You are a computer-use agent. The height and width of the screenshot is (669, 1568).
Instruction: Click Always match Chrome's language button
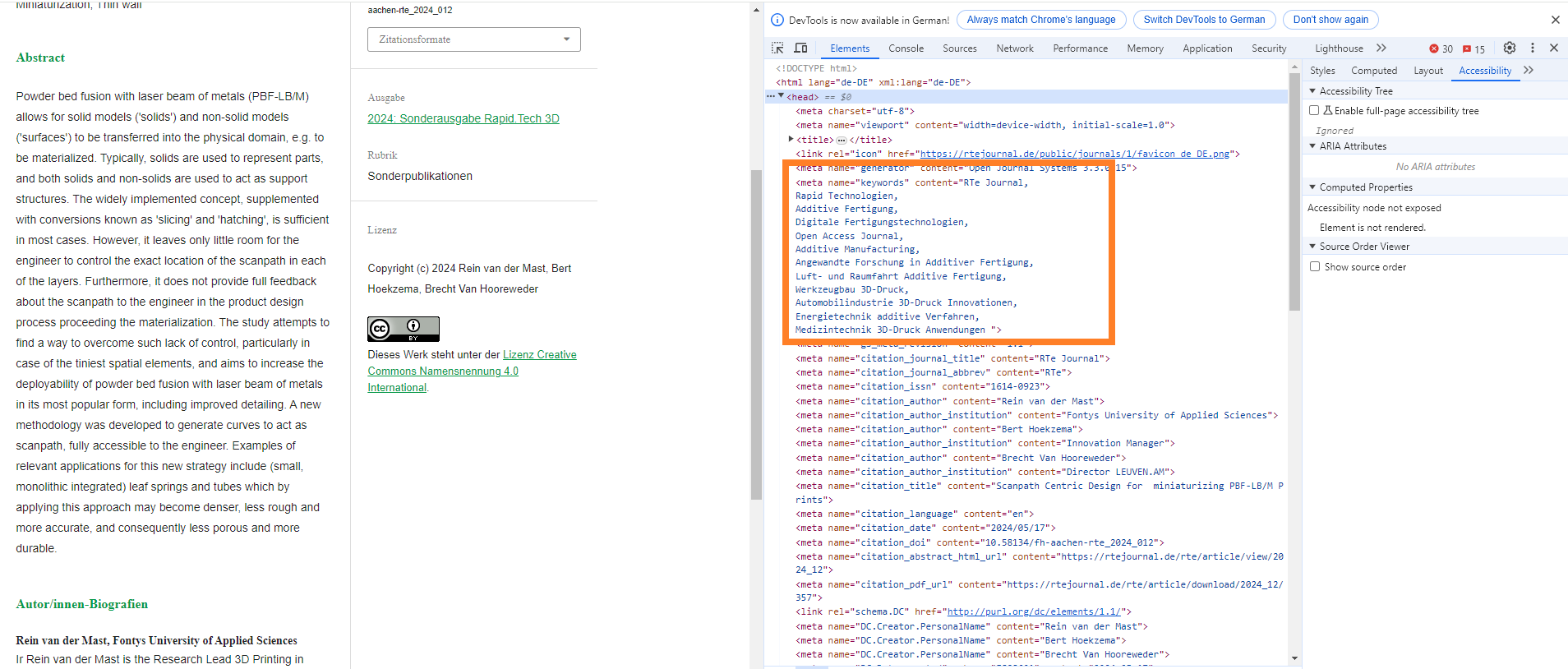click(1040, 20)
